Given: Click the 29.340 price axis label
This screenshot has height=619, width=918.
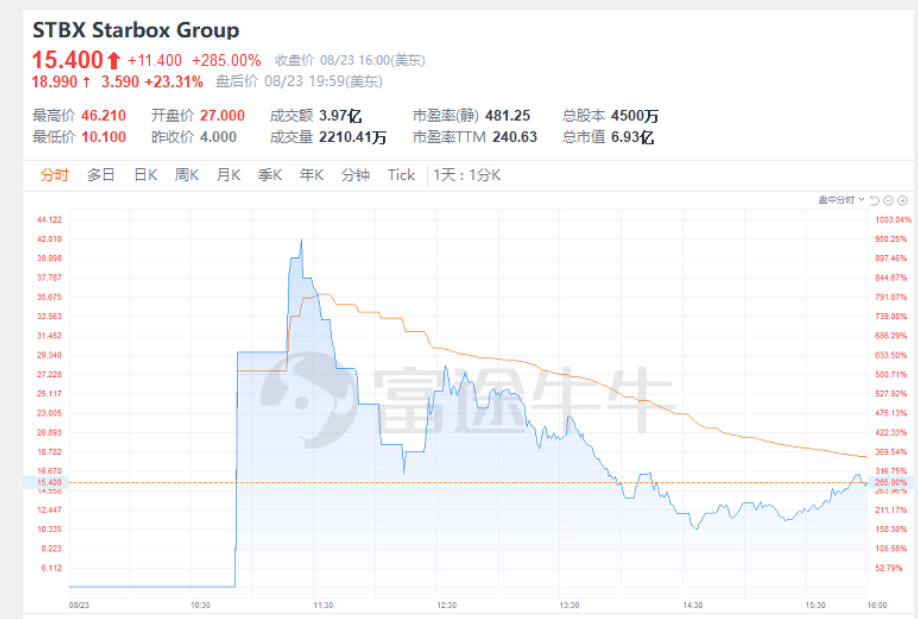Looking at the screenshot, I should pos(49,355).
